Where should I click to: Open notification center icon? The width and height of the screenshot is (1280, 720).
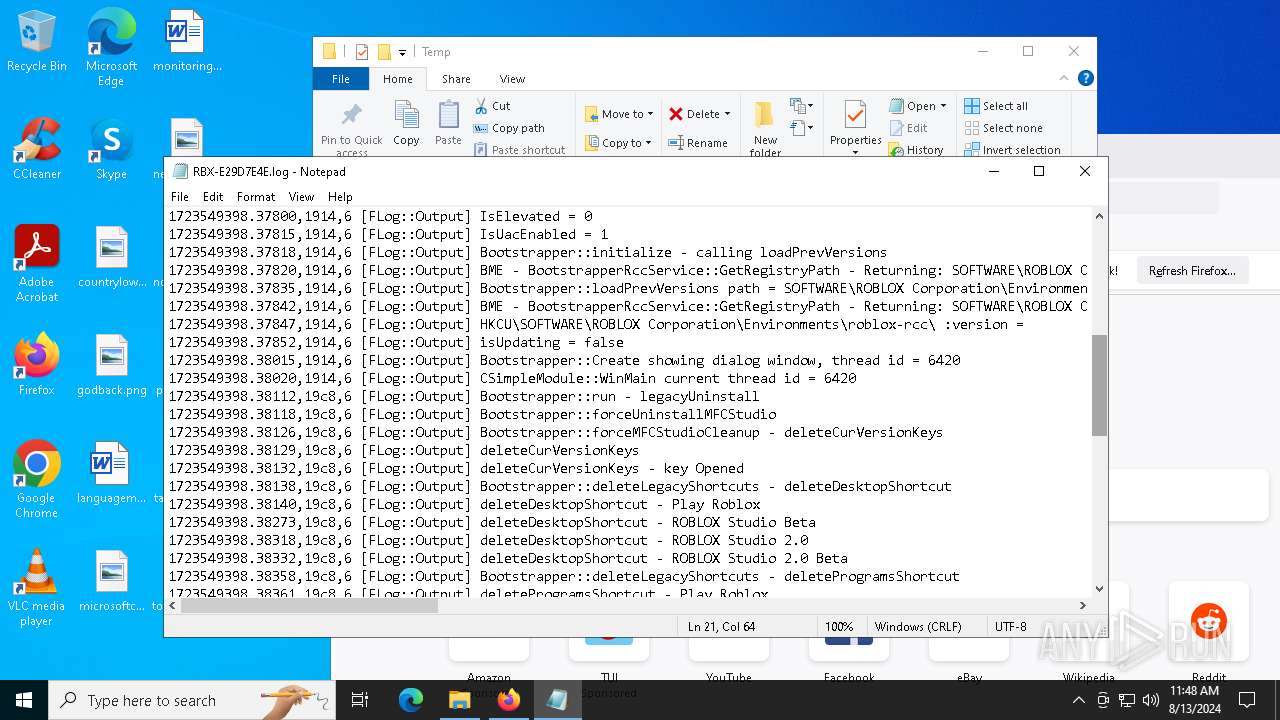click(x=1247, y=700)
